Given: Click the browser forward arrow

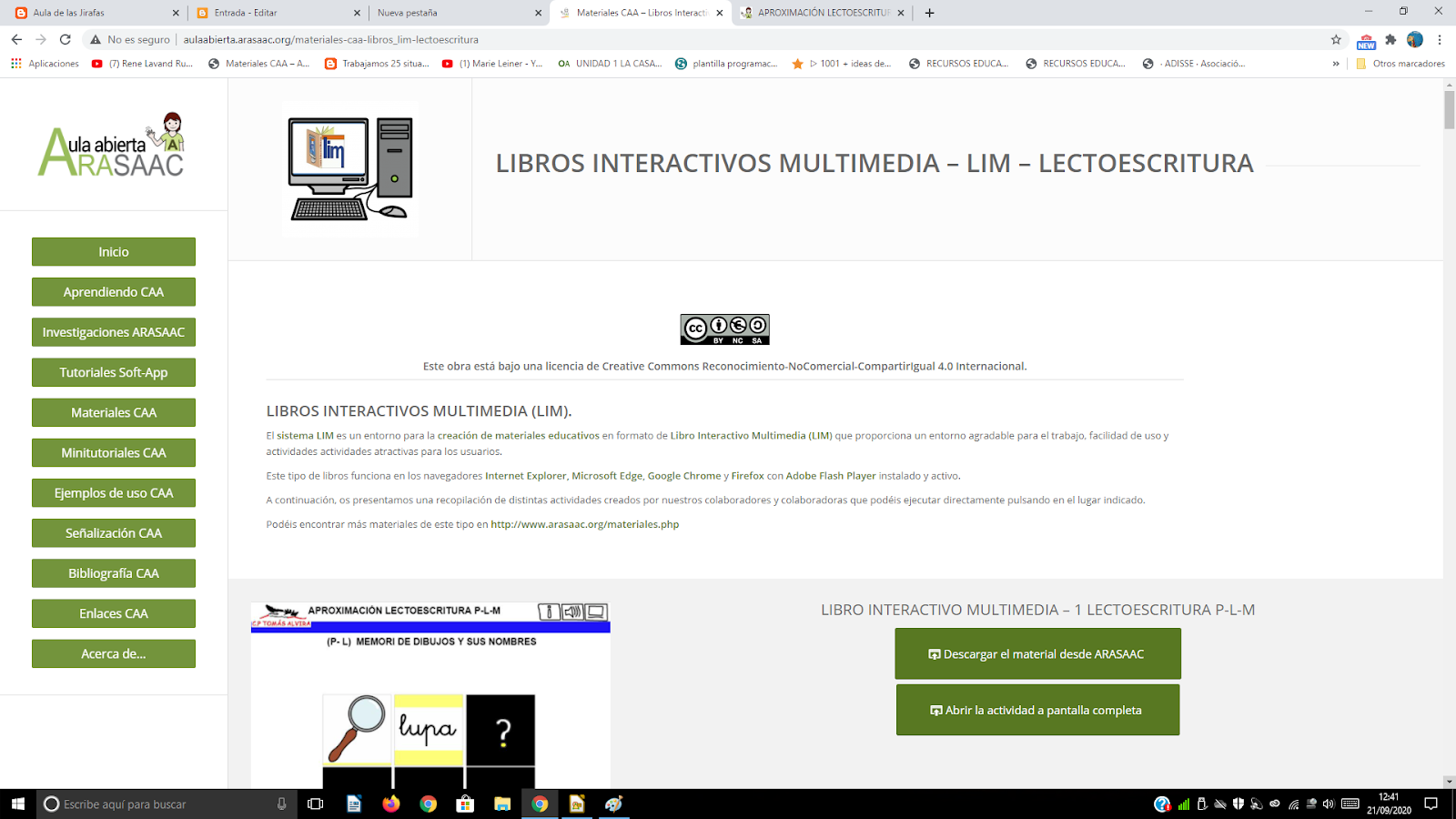Looking at the screenshot, I should click(41, 39).
